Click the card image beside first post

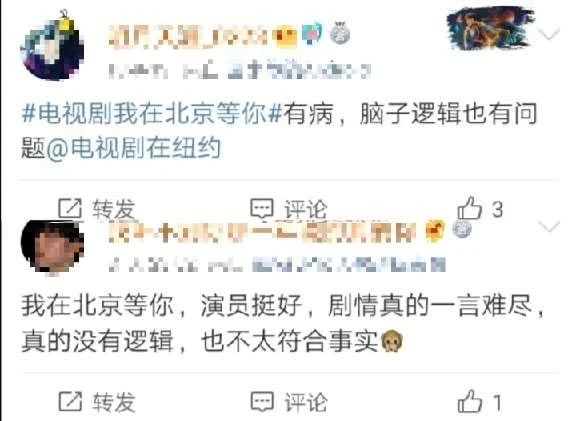coord(491,28)
